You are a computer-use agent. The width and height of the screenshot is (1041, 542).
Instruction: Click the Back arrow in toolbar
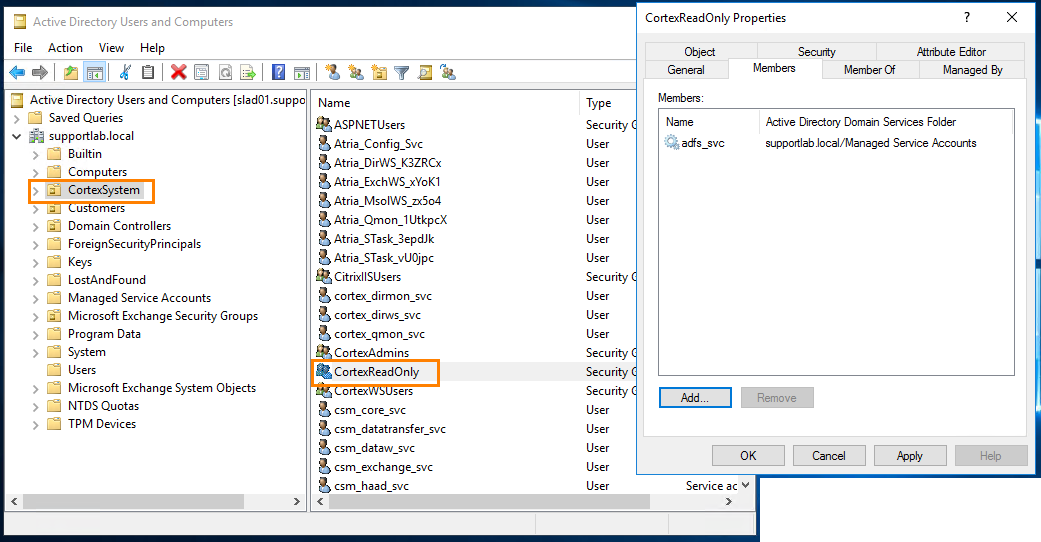click(x=17, y=72)
